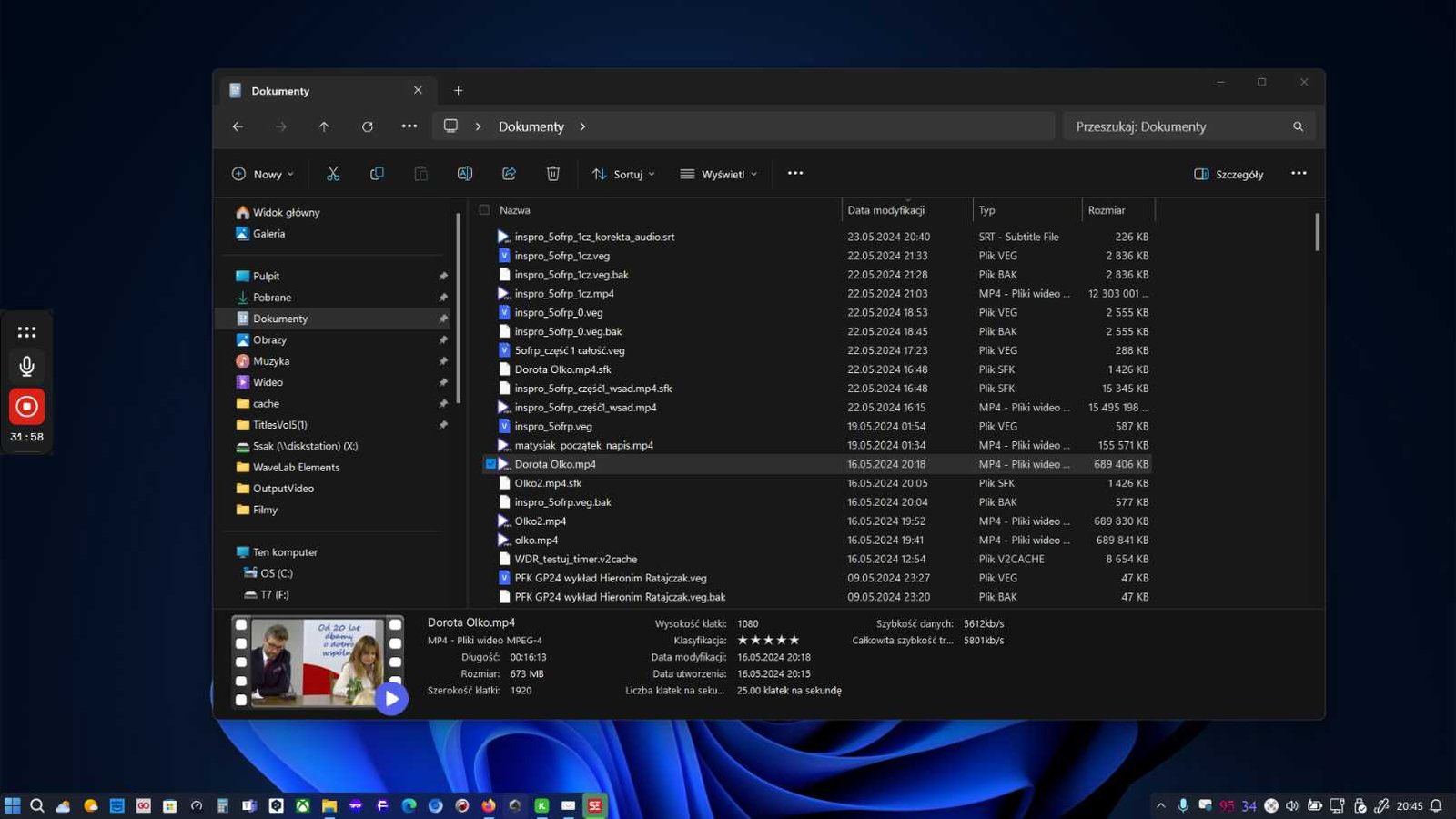Sort by the Typ column header
Viewport: 1456px width, 819px height.
click(x=1027, y=210)
